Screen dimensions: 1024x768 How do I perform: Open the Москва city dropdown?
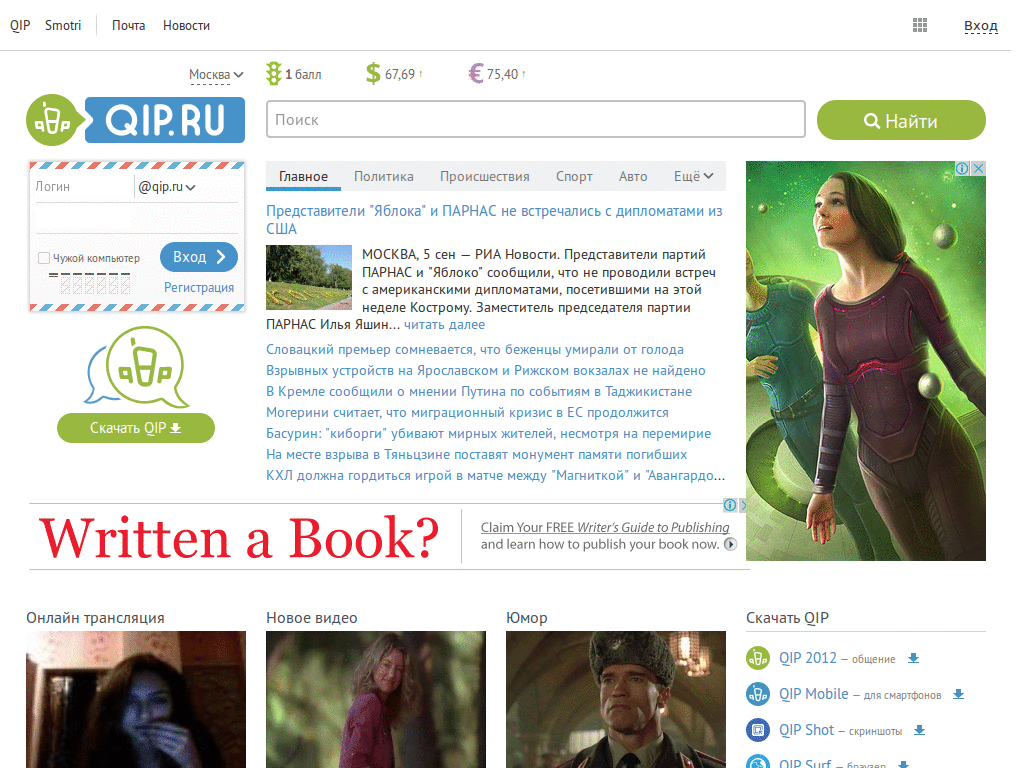coord(216,75)
